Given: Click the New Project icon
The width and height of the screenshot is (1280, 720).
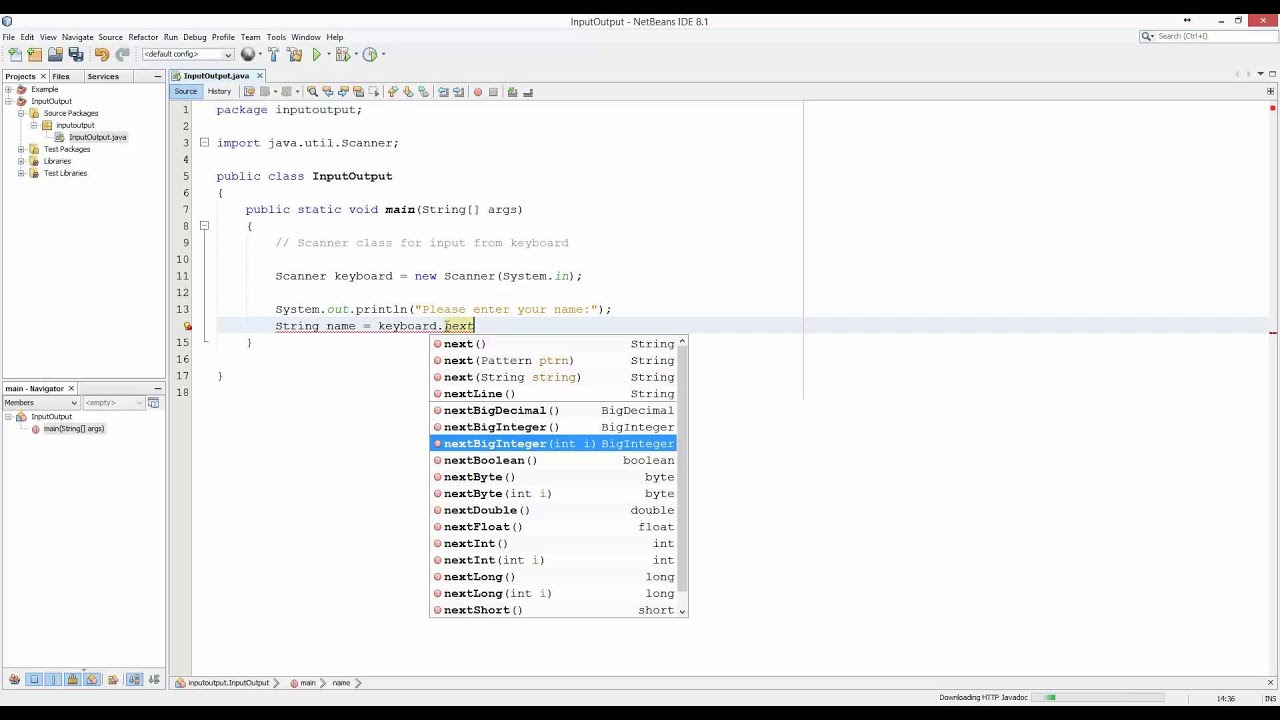Looking at the screenshot, I should coord(34,55).
